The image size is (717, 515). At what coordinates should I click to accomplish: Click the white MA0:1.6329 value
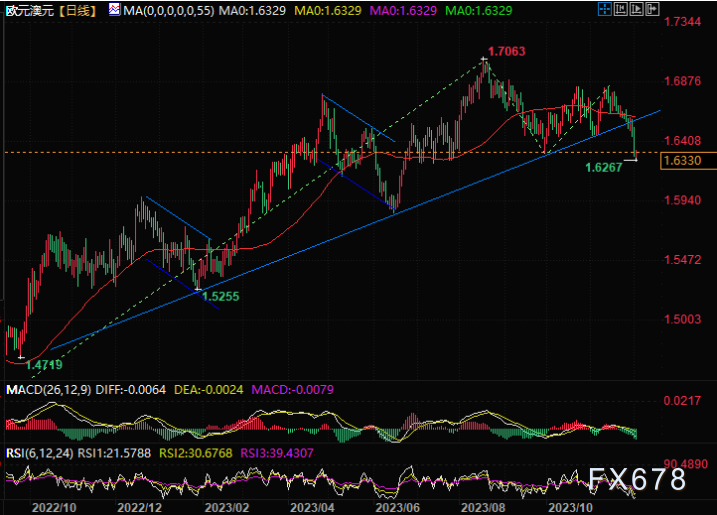click(x=252, y=11)
